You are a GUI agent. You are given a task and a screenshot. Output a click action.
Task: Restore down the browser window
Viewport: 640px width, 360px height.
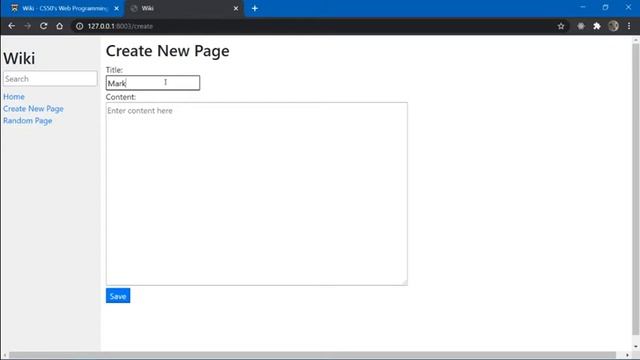point(605,7)
